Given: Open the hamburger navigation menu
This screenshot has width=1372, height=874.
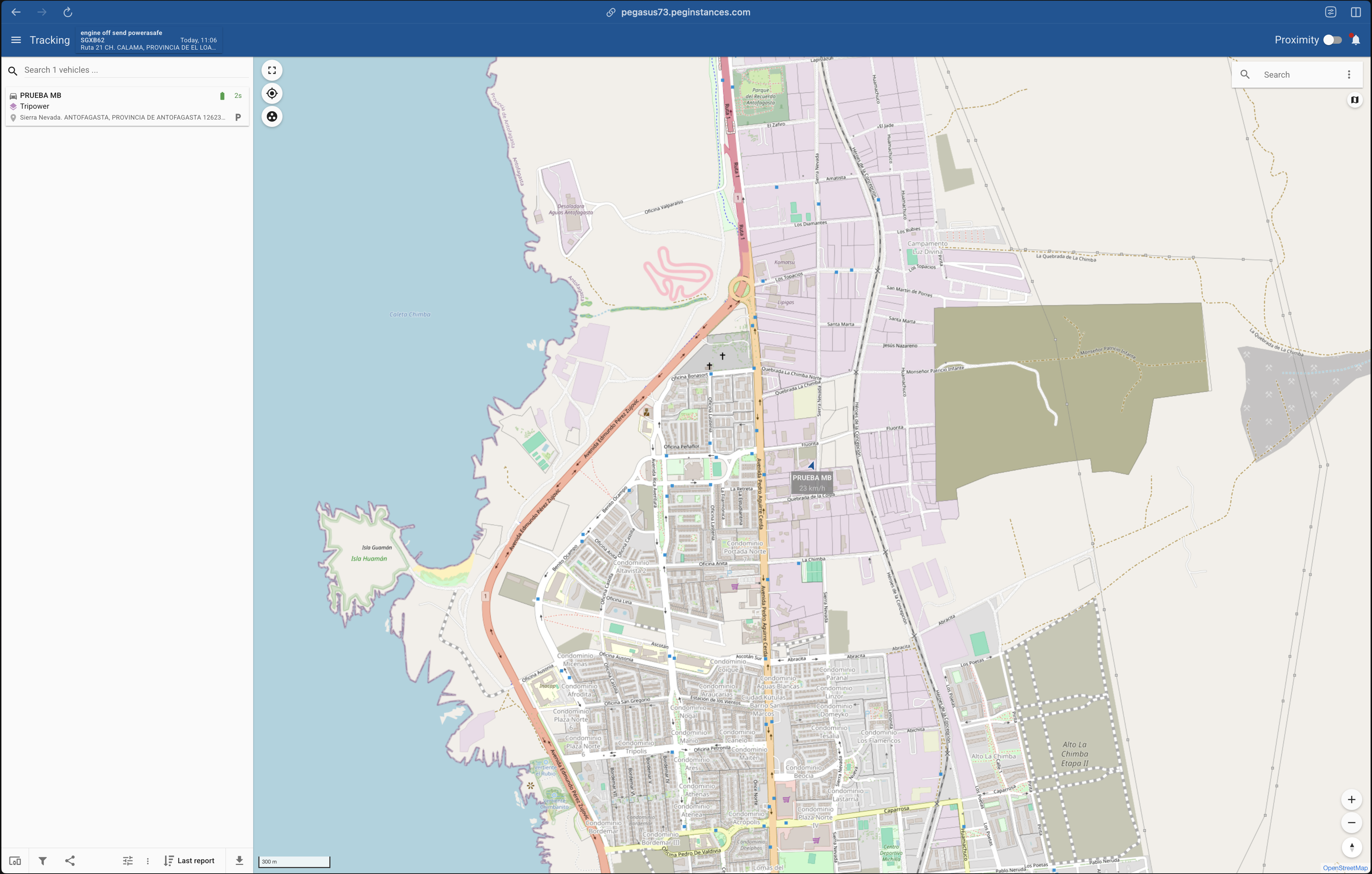Looking at the screenshot, I should pyautogui.click(x=16, y=40).
